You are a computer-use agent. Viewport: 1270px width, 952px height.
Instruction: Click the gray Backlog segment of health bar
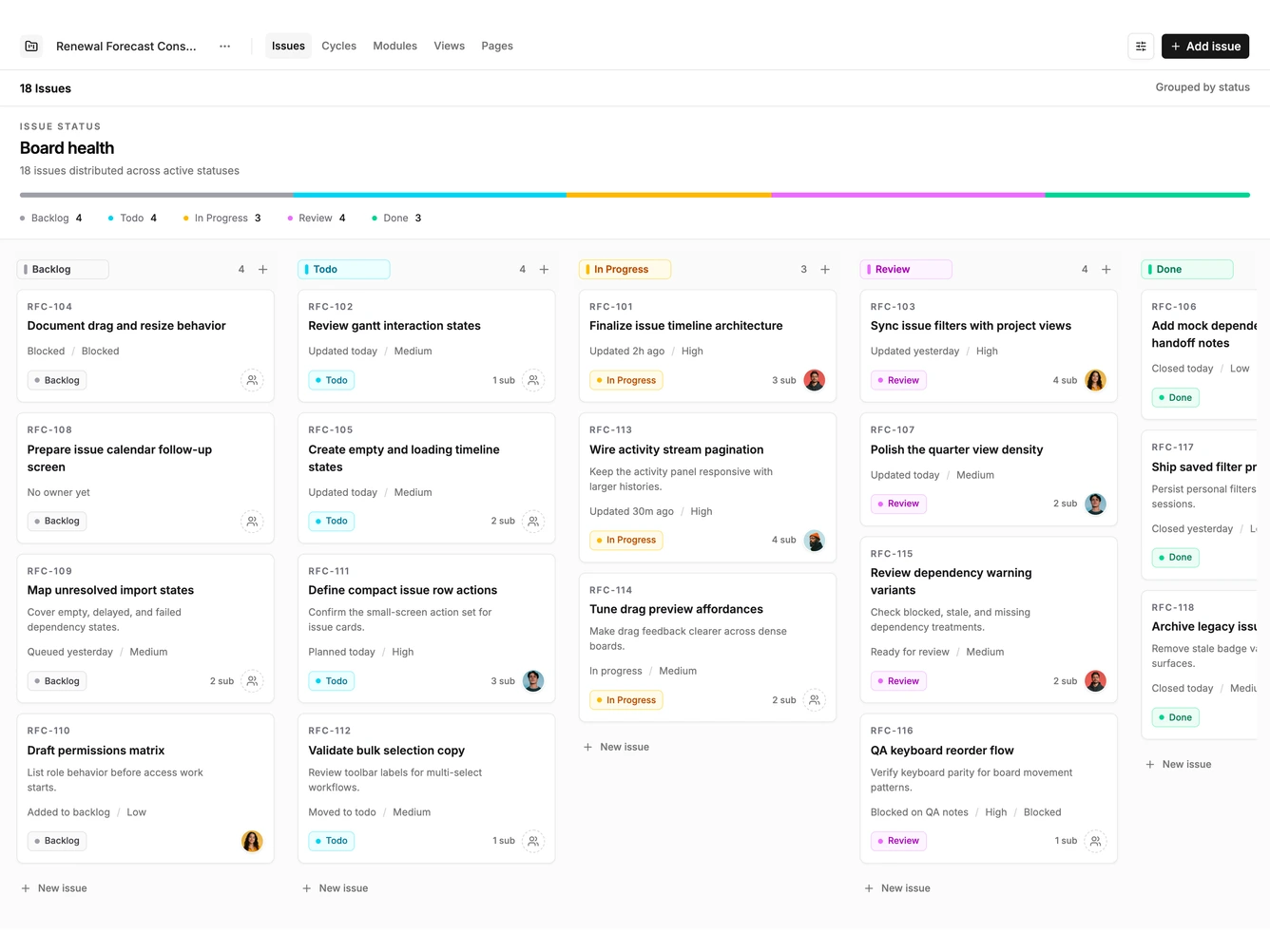[x=157, y=195]
